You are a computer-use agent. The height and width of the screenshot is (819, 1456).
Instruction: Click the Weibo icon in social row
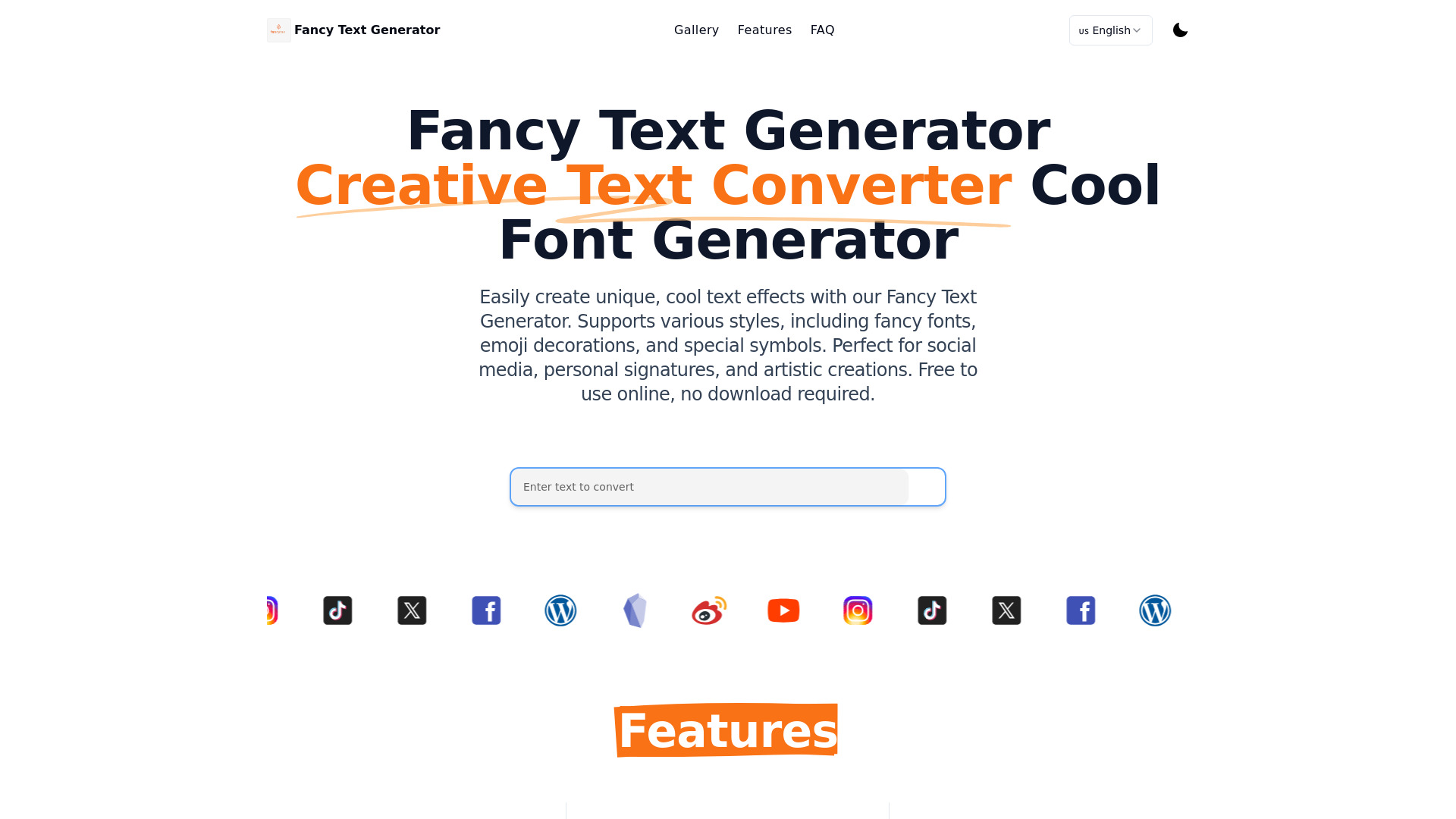[709, 610]
